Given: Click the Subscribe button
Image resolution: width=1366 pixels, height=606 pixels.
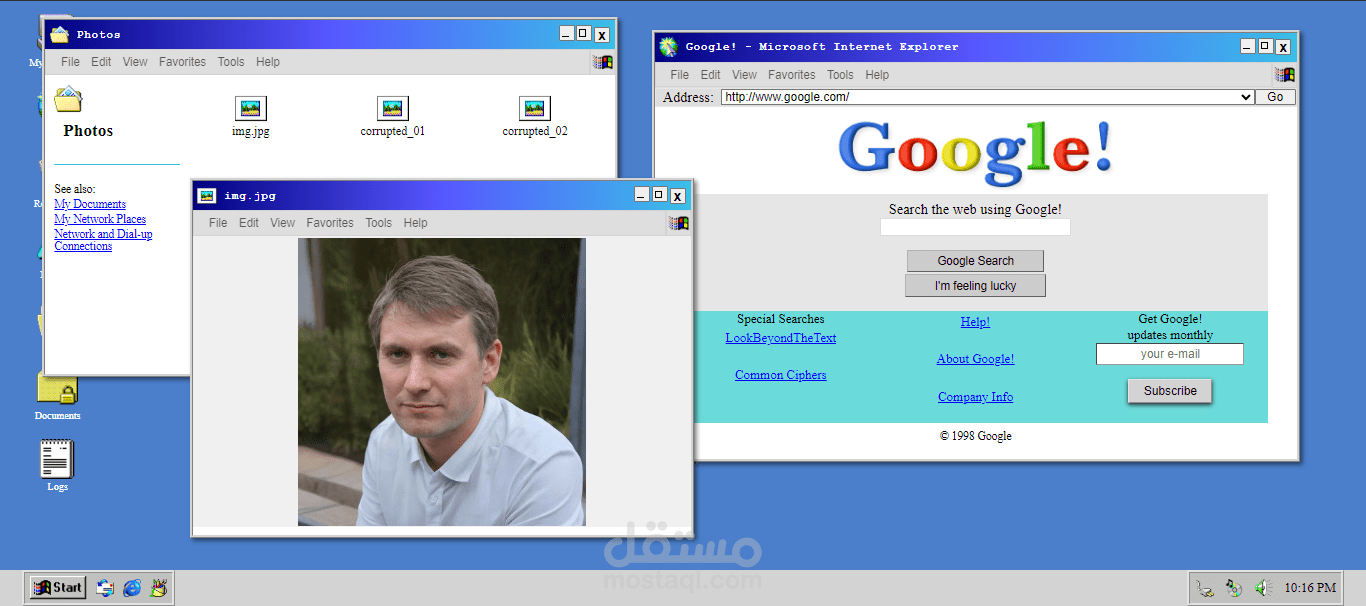Looking at the screenshot, I should click(1170, 391).
